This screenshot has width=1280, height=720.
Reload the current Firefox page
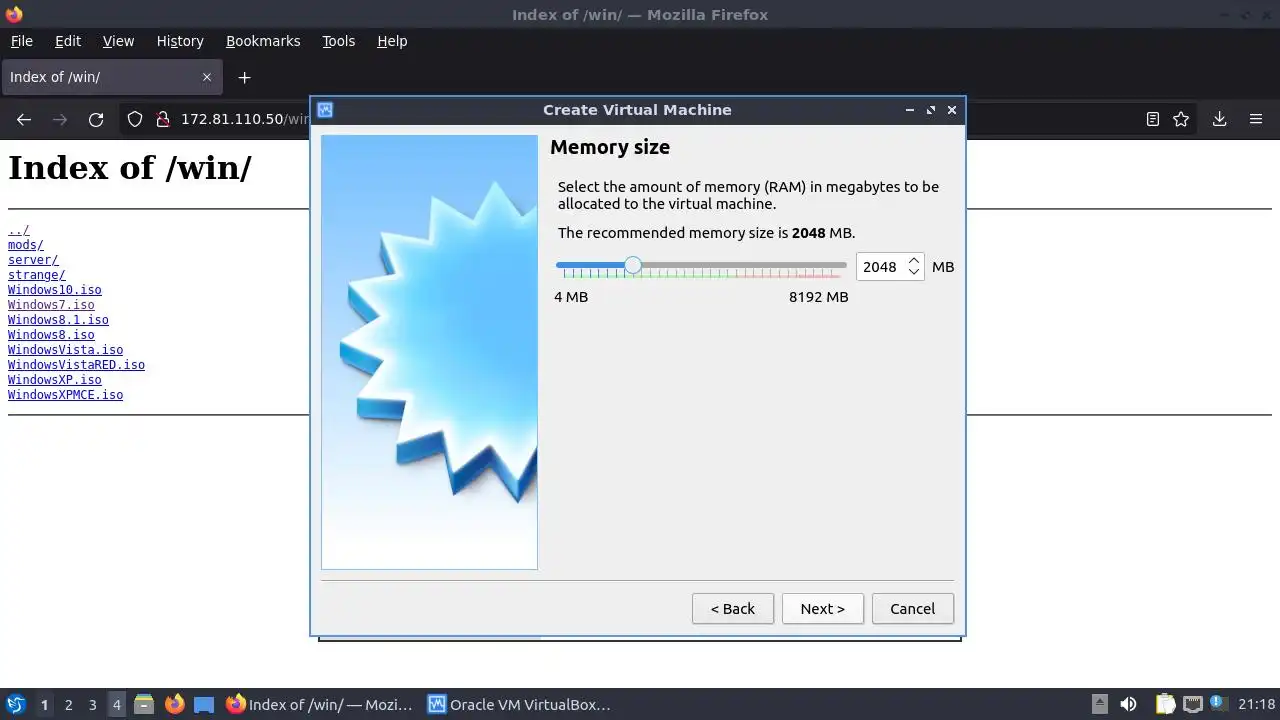coord(96,119)
